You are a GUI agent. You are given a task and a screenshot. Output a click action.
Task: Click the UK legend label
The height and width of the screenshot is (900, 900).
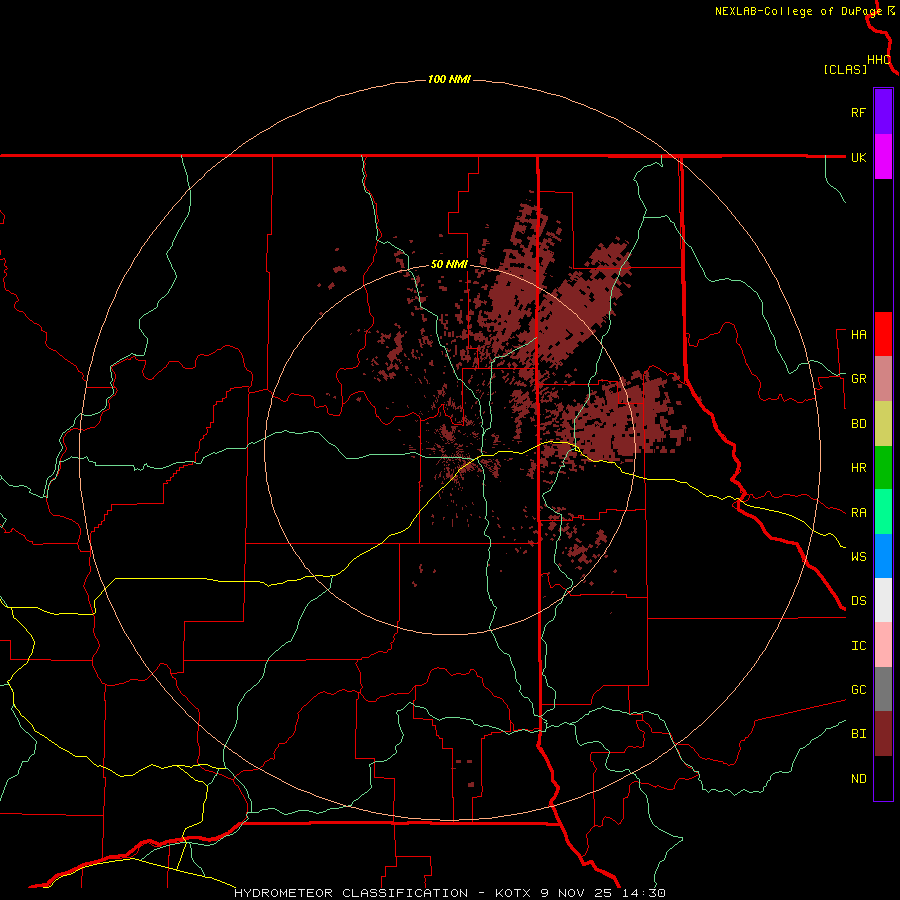[858, 157]
